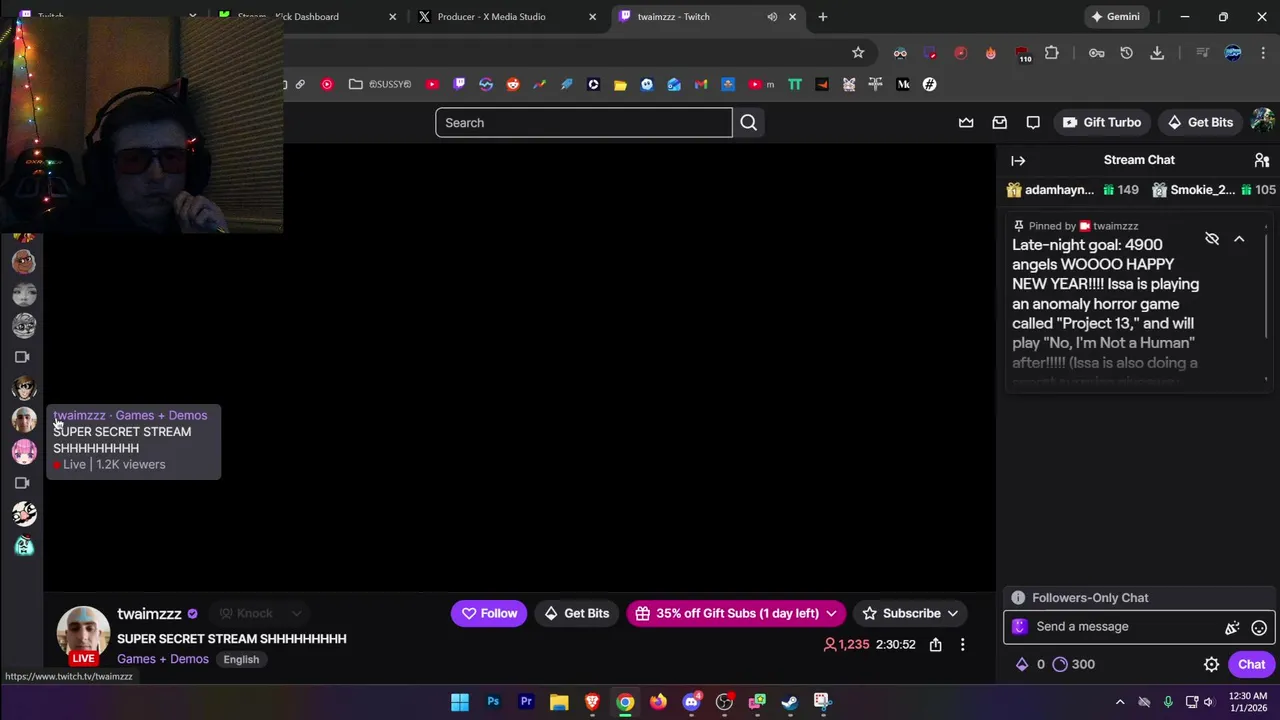The width and height of the screenshot is (1280, 720).
Task: Open Whispers speech bubble icon
Action: tap(1033, 123)
